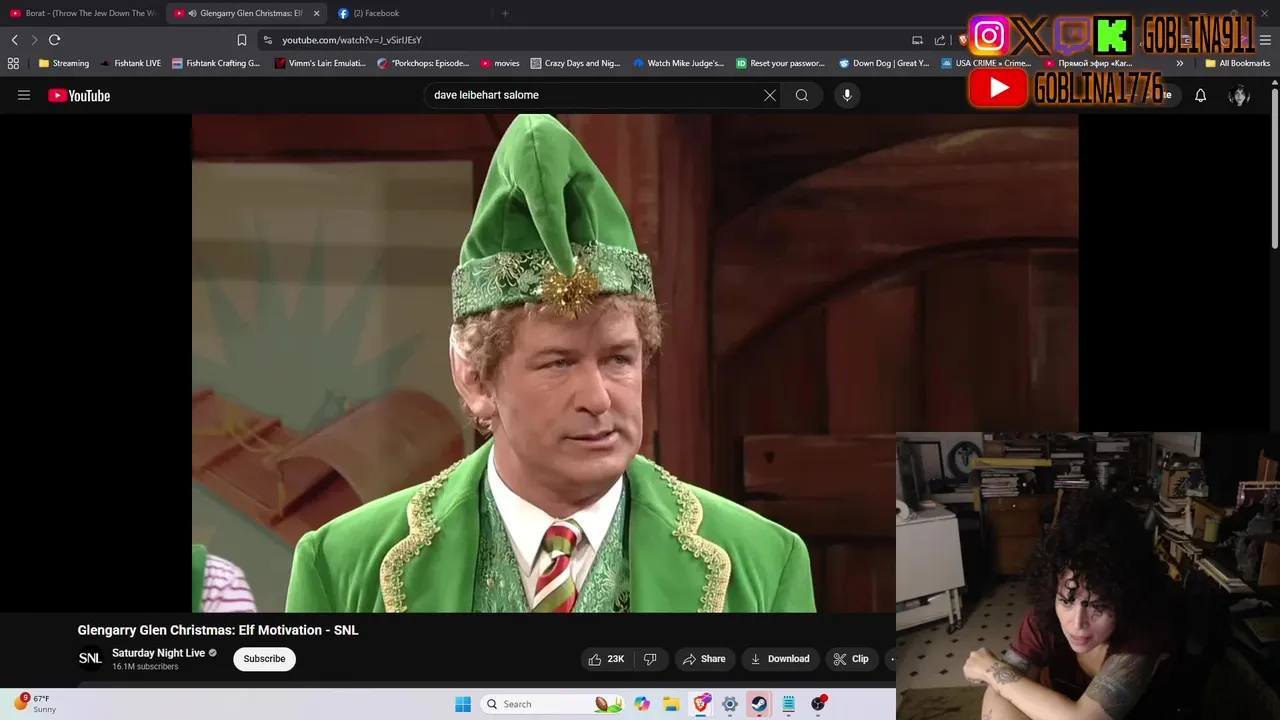Viewport: 1280px width, 720px height.
Task: Open the Down Dog bookmark
Action: (884, 63)
